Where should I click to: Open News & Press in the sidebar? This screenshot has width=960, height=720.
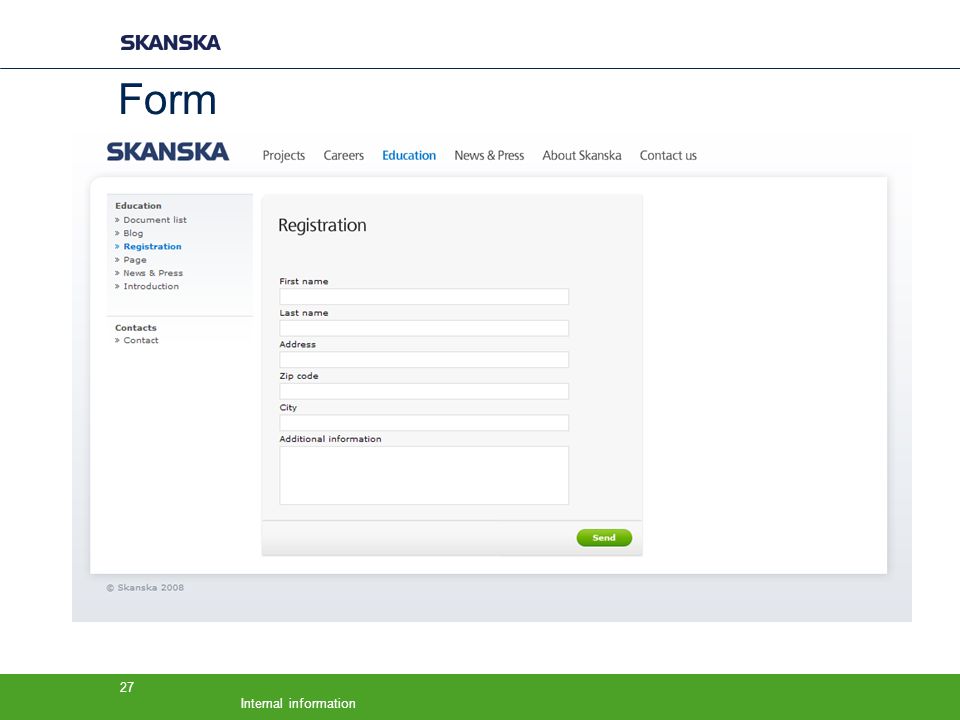[153, 273]
